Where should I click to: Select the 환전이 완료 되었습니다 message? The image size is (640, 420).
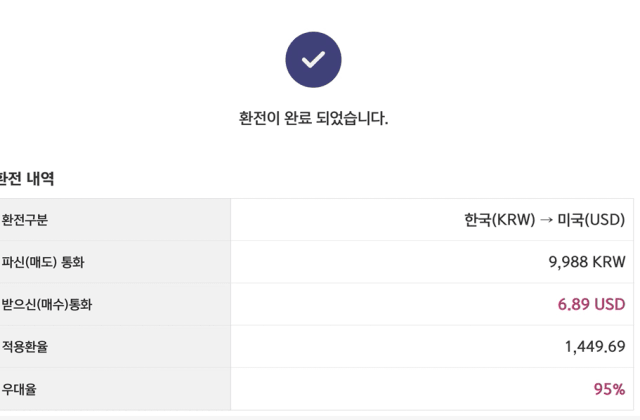pos(313,118)
